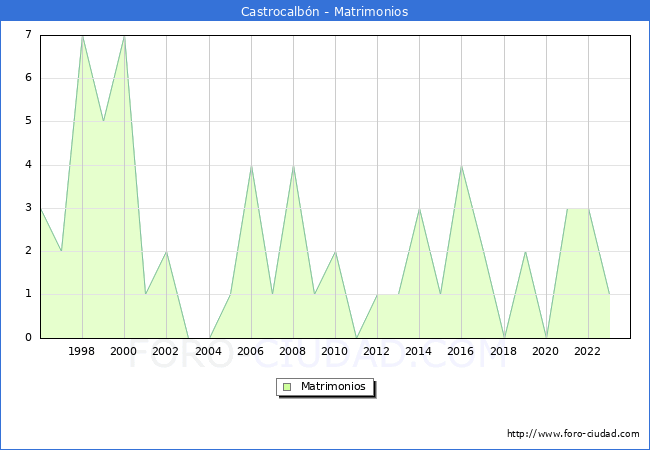
Task: Click the x-axis label 2018
Action: pyautogui.click(x=504, y=351)
